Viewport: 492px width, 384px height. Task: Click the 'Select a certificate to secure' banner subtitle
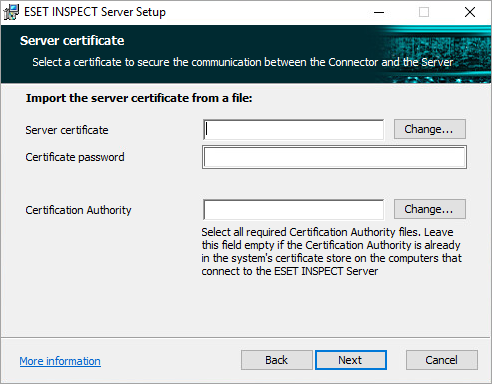pos(243,62)
